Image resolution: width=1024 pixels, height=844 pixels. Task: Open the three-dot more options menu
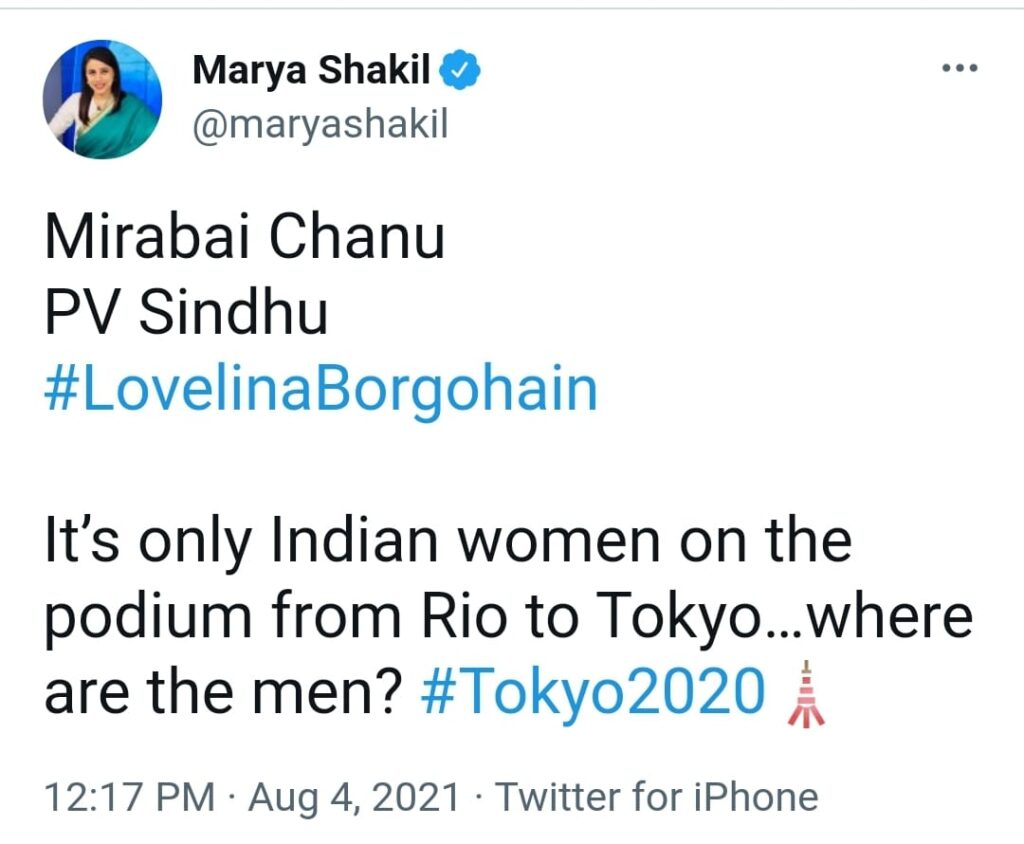[960, 69]
